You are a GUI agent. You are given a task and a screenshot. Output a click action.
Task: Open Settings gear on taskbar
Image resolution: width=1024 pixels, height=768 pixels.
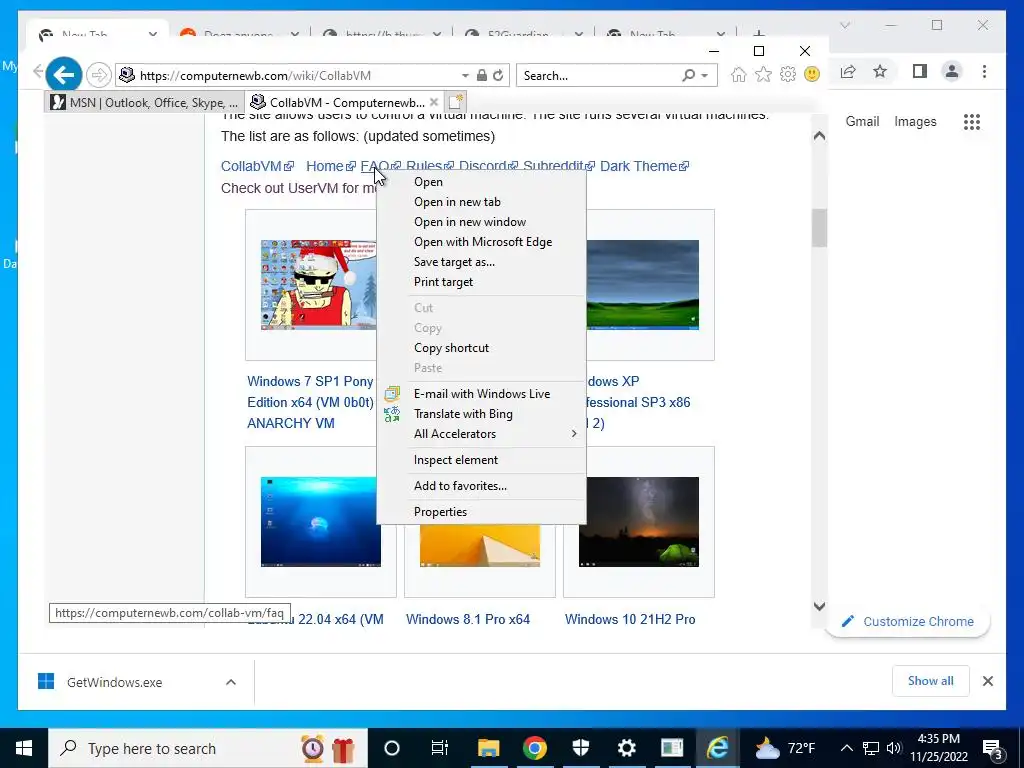tap(626, 748)
